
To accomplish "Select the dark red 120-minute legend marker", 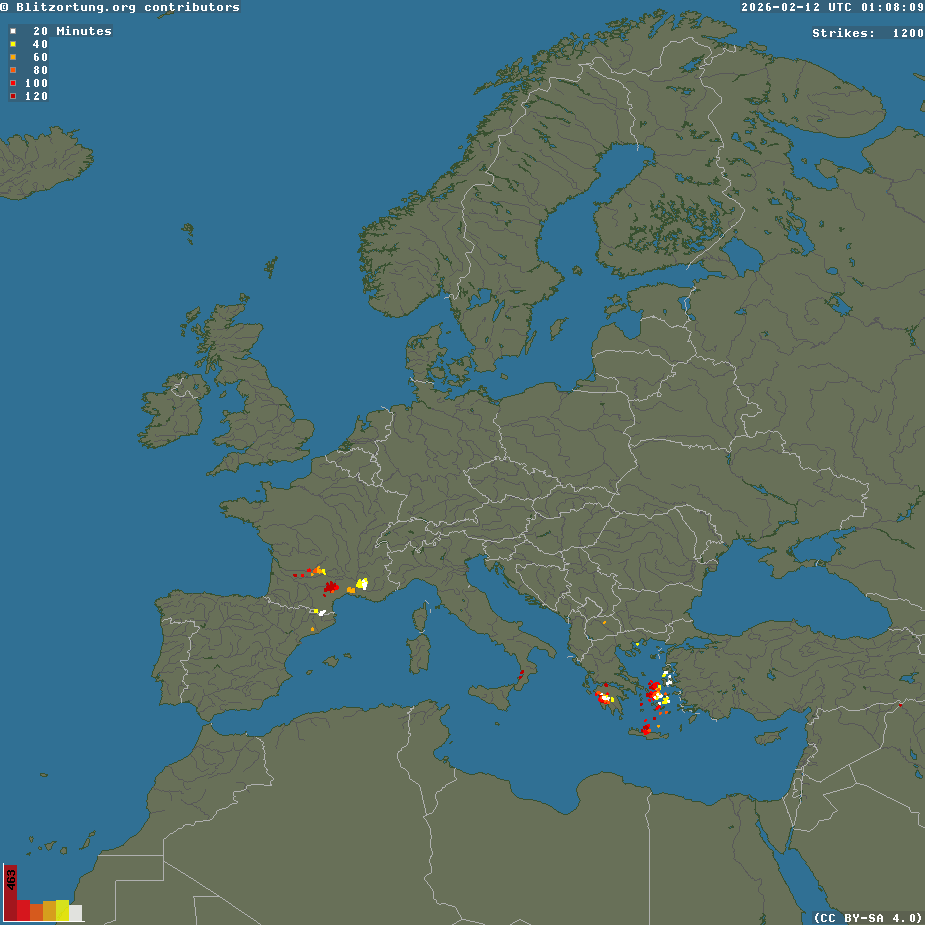I will 13,96.
